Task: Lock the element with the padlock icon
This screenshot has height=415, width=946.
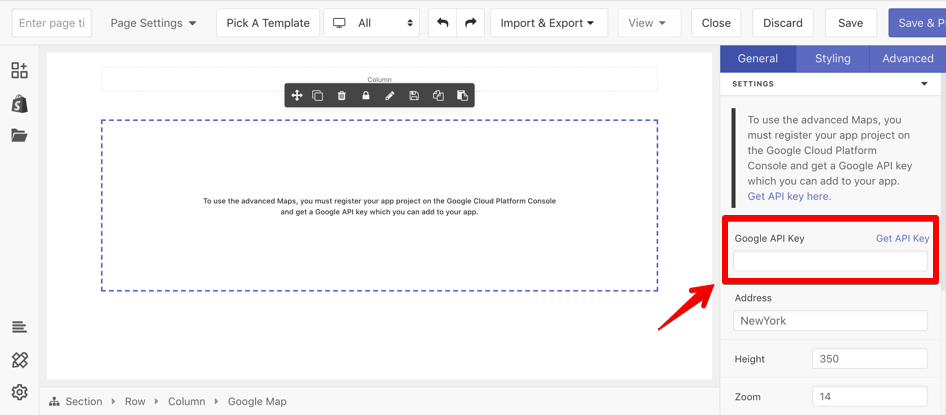Action: [x=366, y=95]
